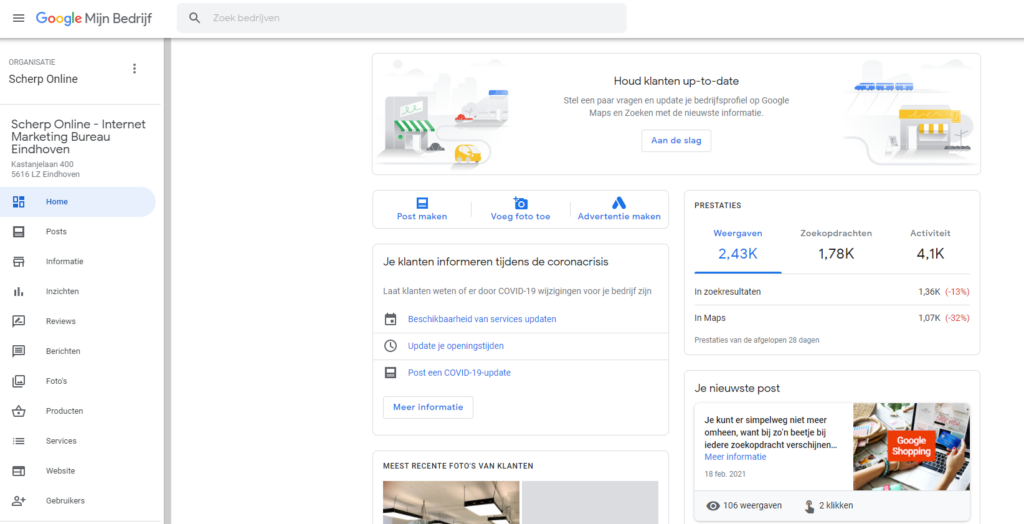Image resolution: width=1024 pixels, height=524 pixels.
Task: Open the three-dot organisation options menu
Action: (x=135, y=69)
